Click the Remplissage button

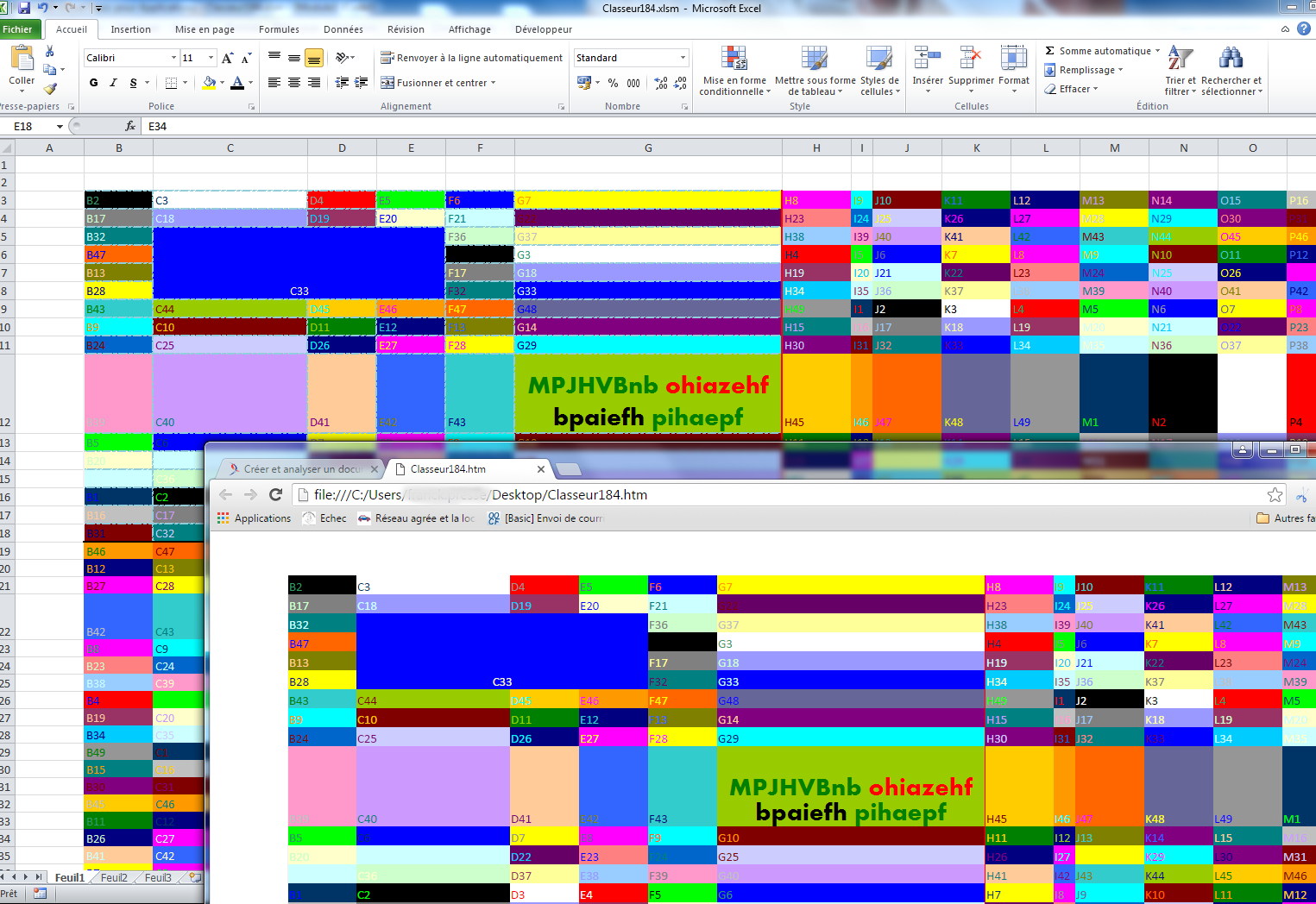pyautogui.click(x=1084, y=70)
